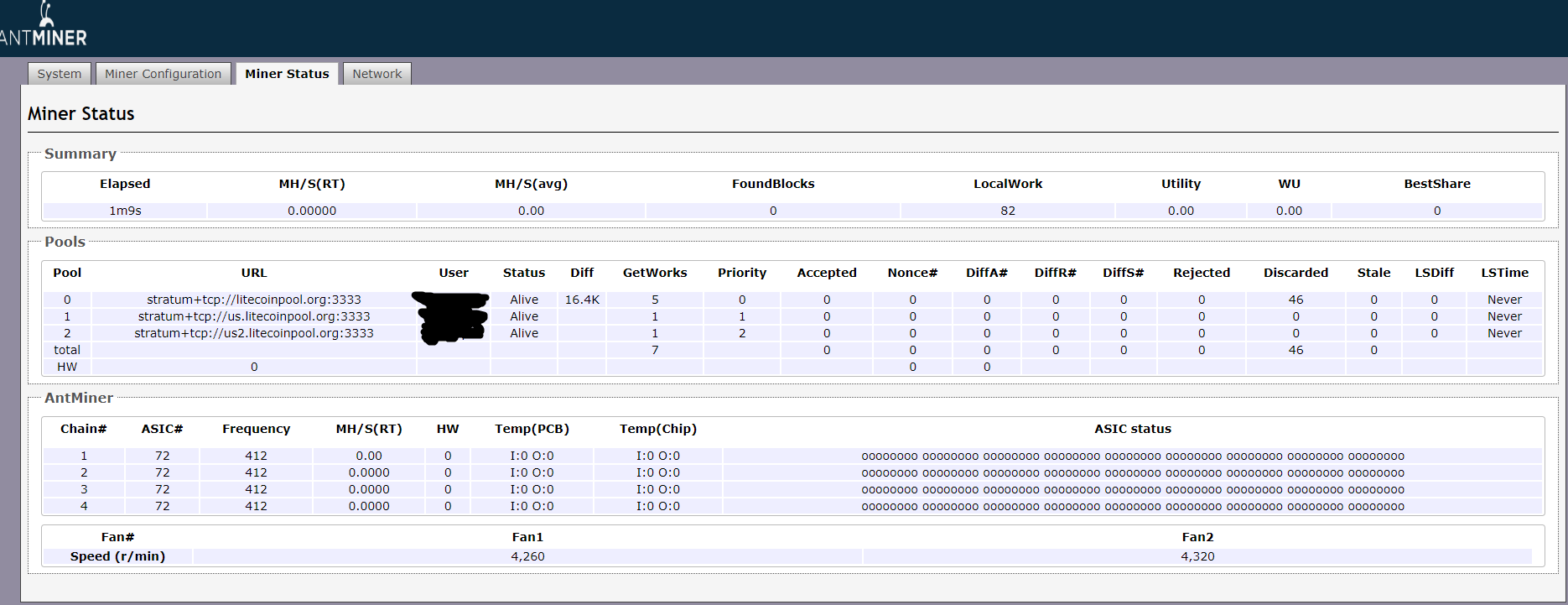Click the Fan1 column header
The height and width of the screenshot is (605, 1568).
click(x=527, y=537)
